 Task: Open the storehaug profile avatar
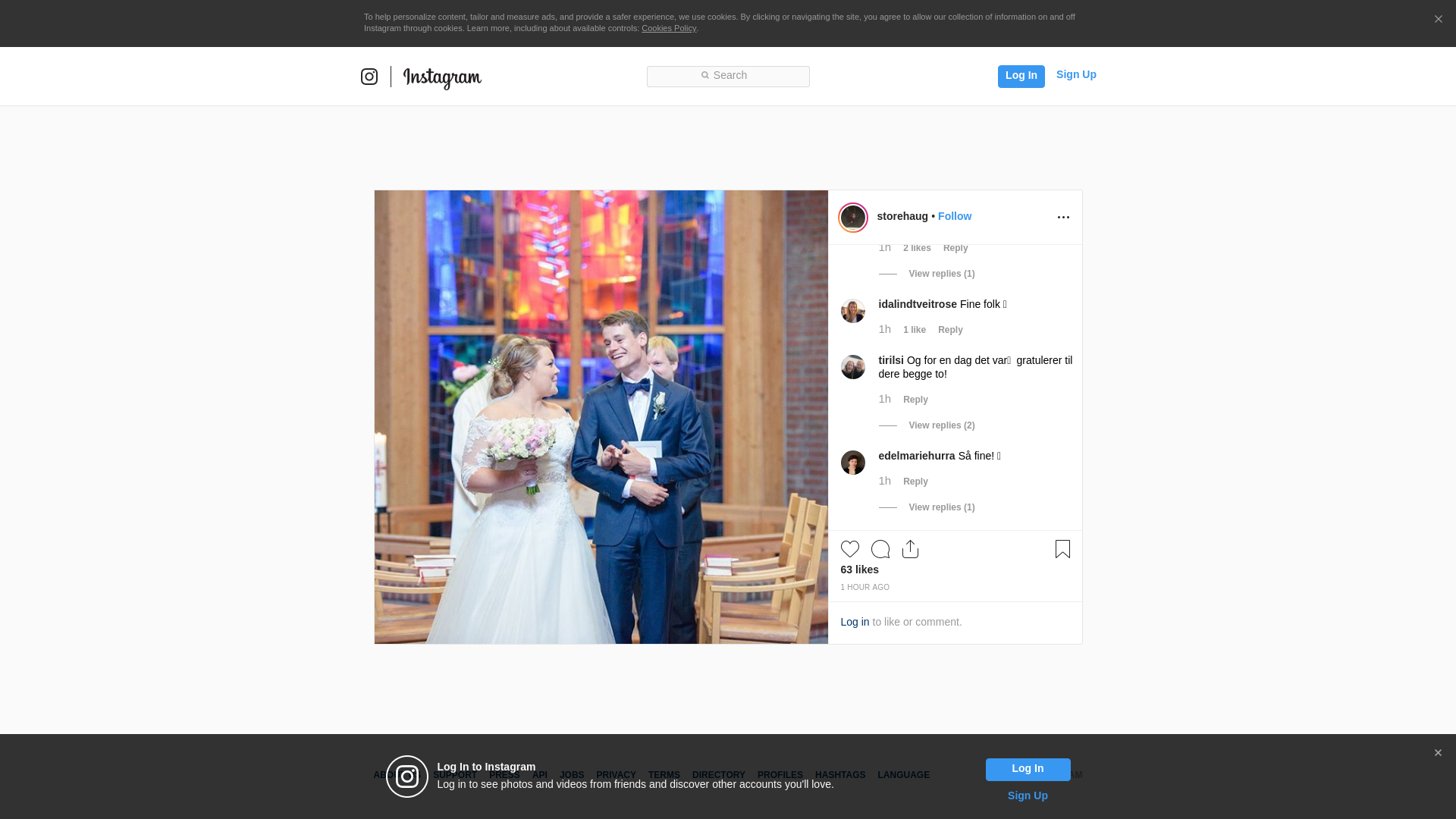coord(853,218)
